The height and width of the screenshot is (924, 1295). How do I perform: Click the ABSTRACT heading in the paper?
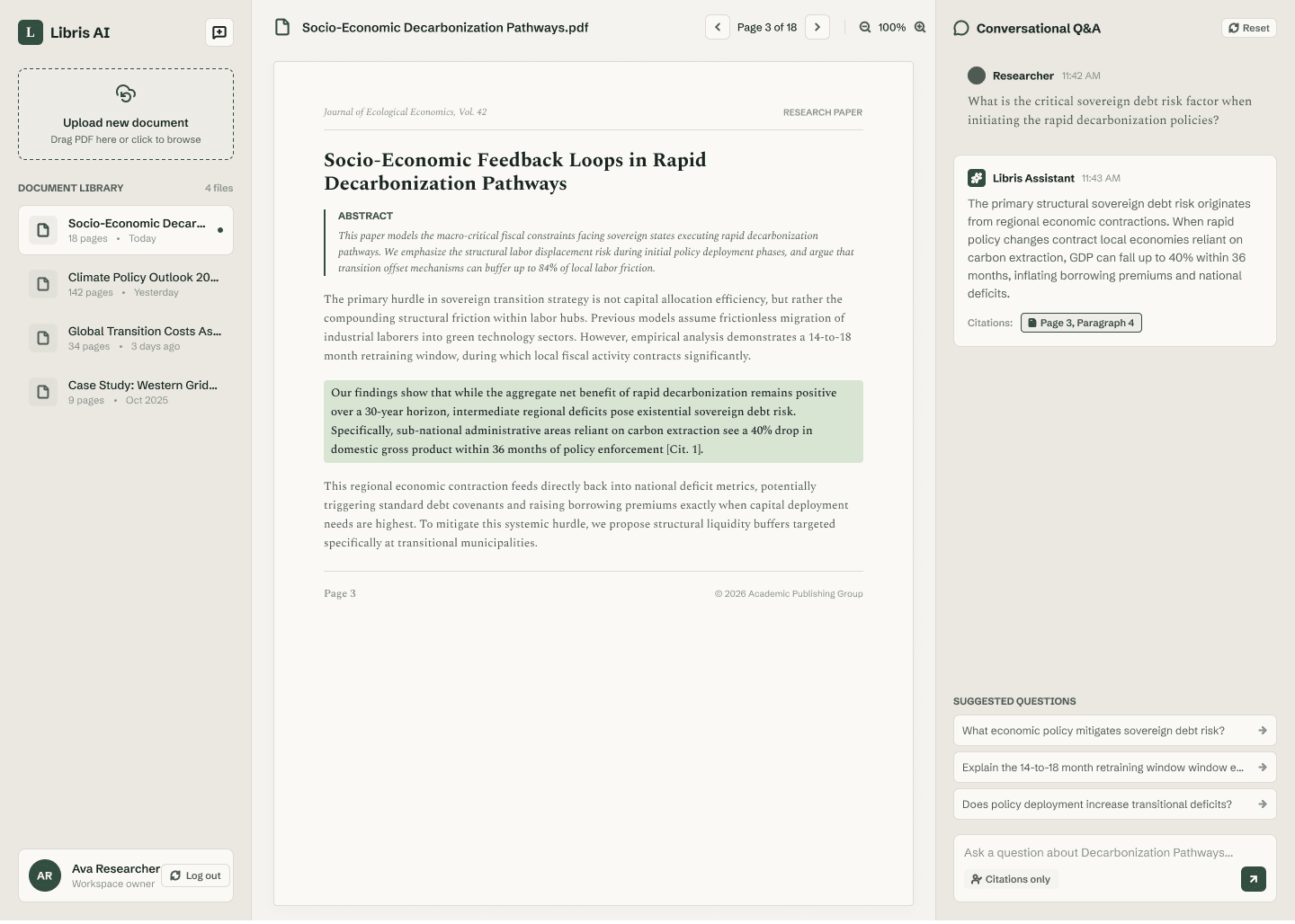click(365, 216)
